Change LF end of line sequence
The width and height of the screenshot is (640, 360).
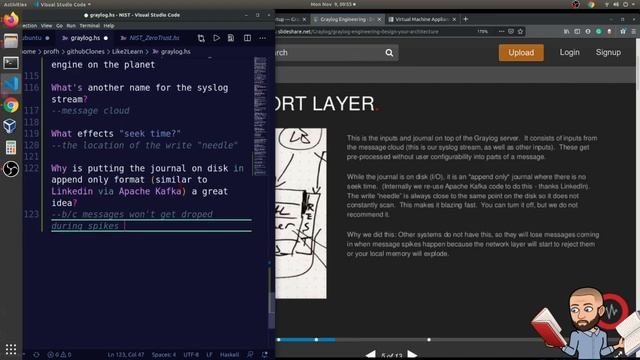pyautogui.click(x=209, y=355)
